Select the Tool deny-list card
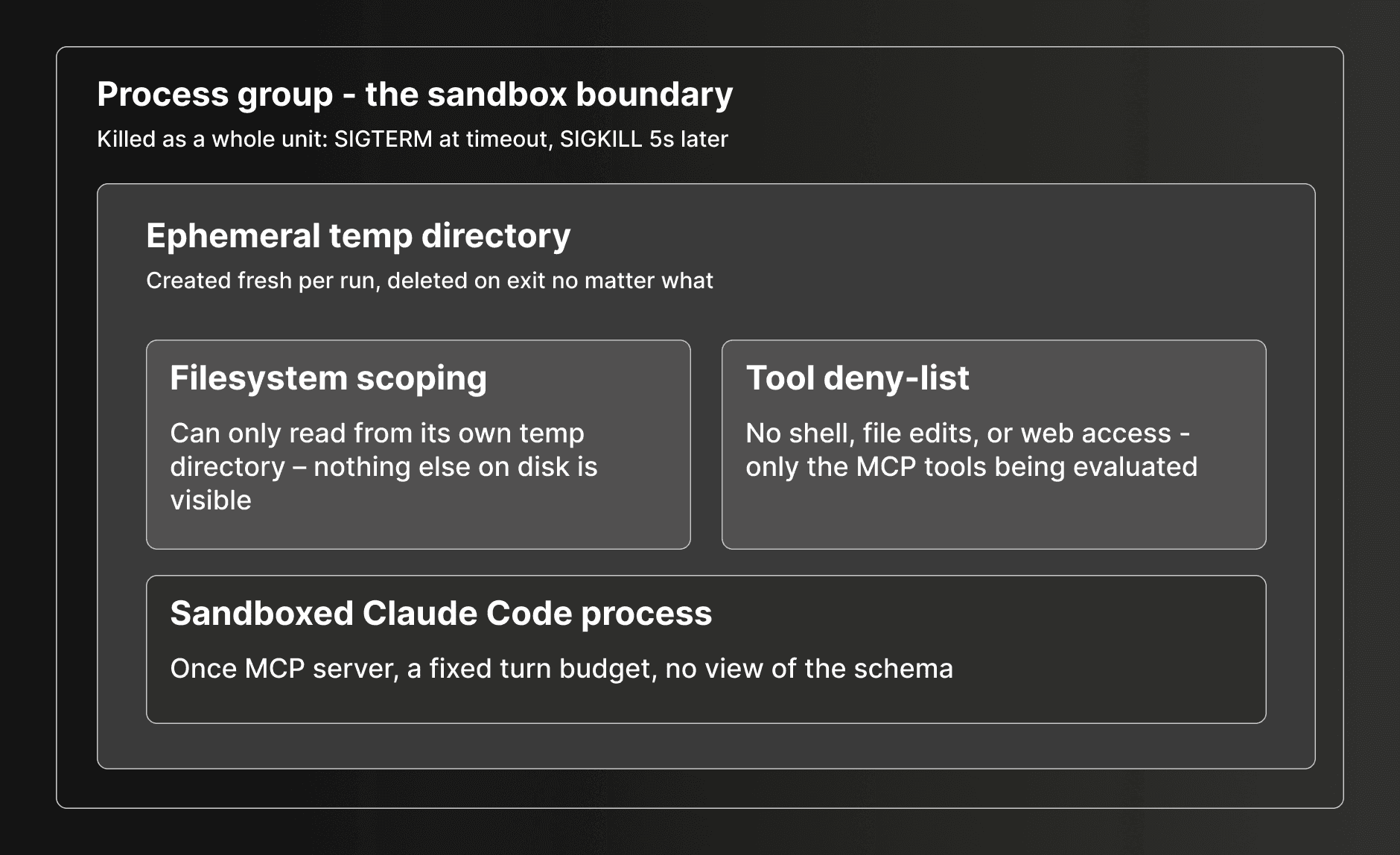Image resolution: width=1400 pixels, height=855 pixels. coord(994,445)
